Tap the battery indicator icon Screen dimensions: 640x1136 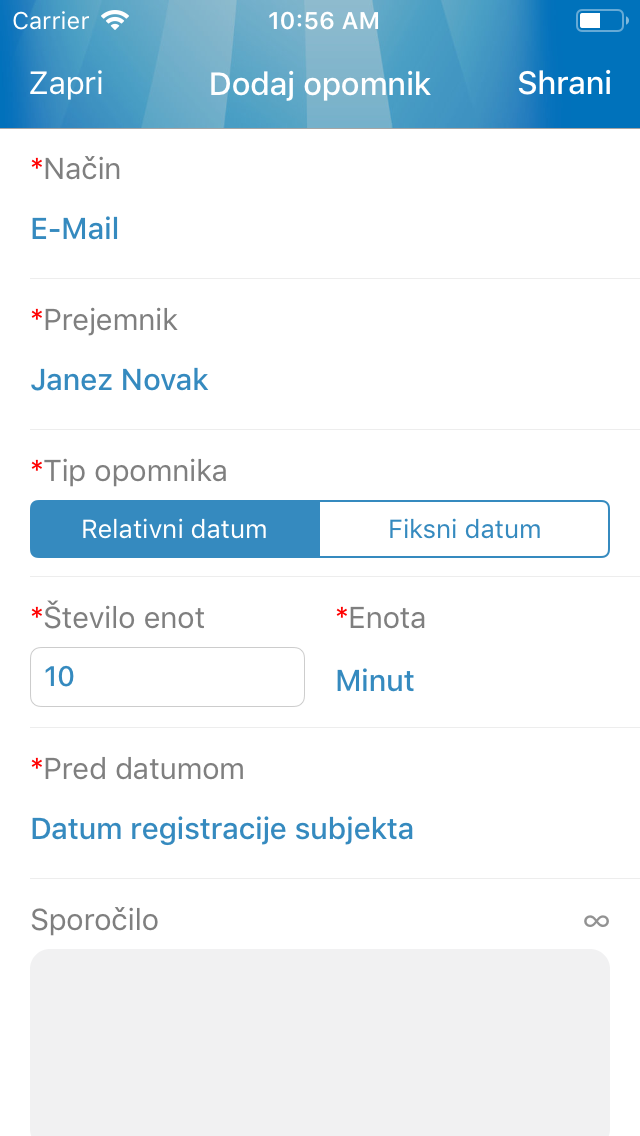click(x=600, y=20)
